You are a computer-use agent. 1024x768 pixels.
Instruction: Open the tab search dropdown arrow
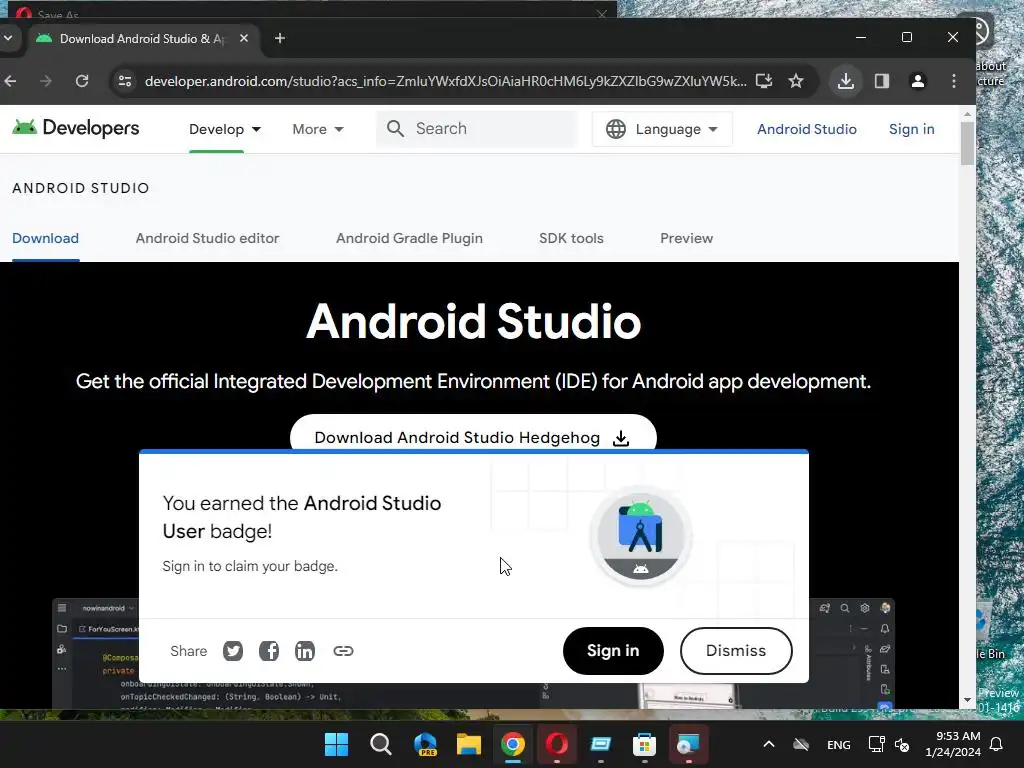(8, 39)
